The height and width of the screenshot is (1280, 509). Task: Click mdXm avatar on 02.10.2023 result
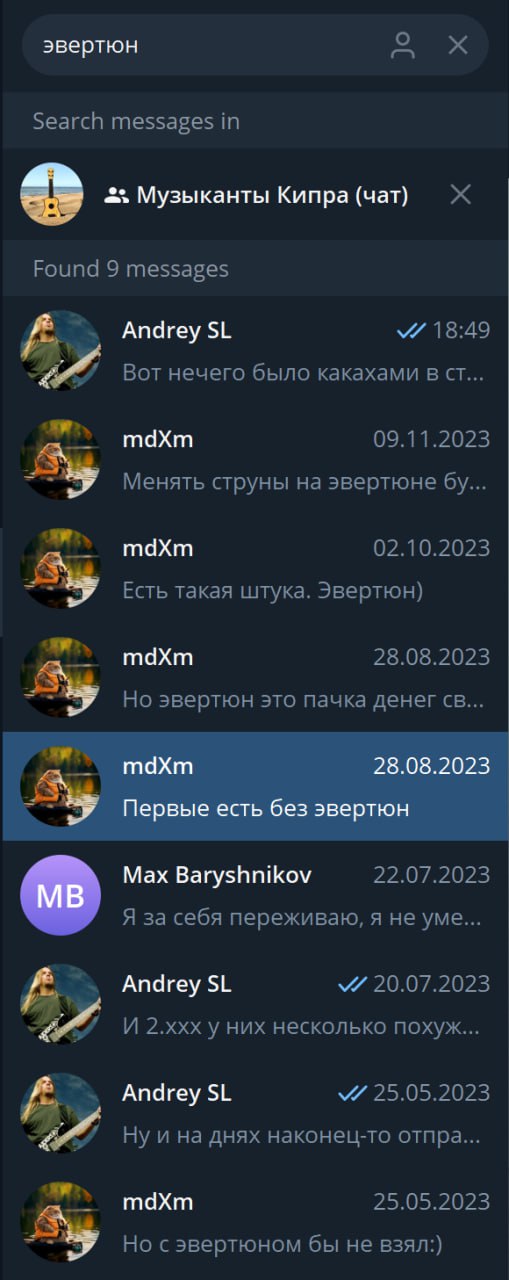(x=61, y=568)
